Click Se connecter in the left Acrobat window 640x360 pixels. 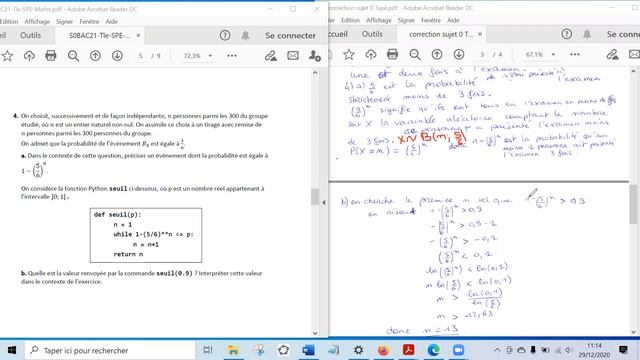tap(290, 36)
